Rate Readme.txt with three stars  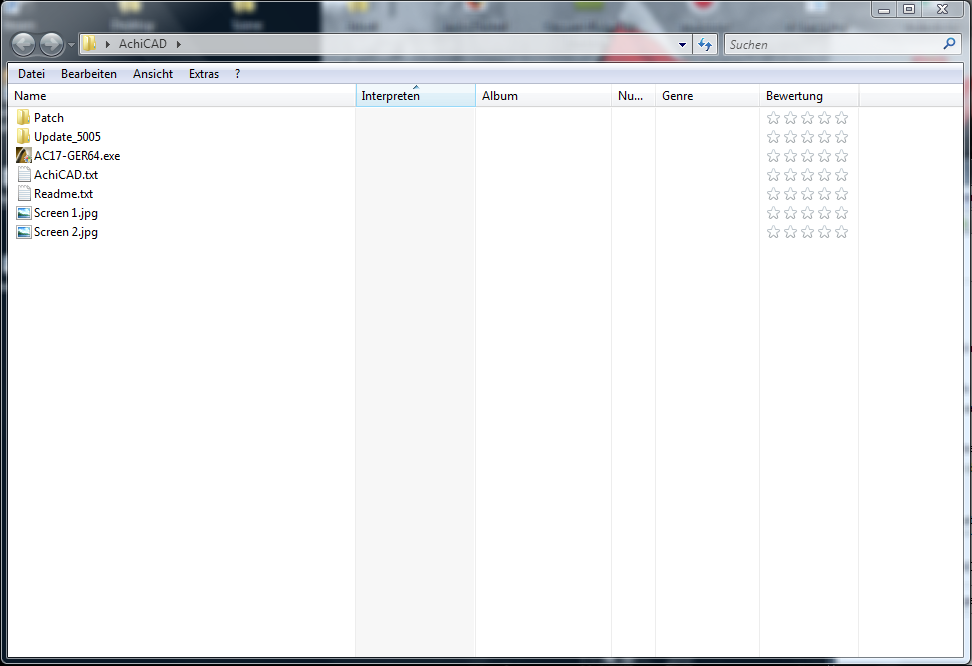[807, 193]
